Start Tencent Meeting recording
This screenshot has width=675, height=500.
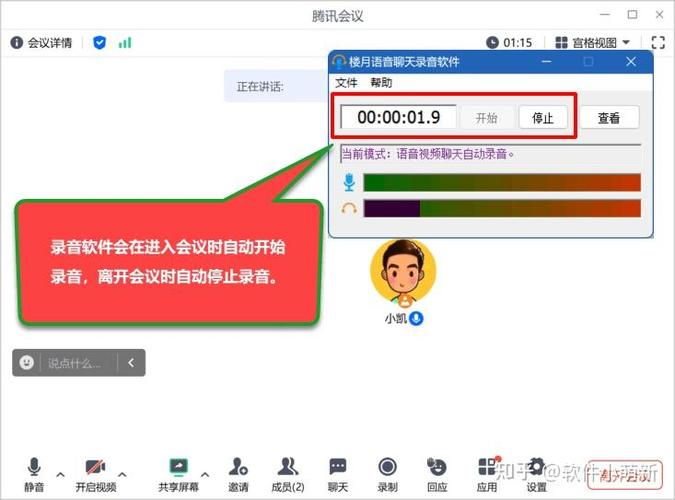pos(387,475)
